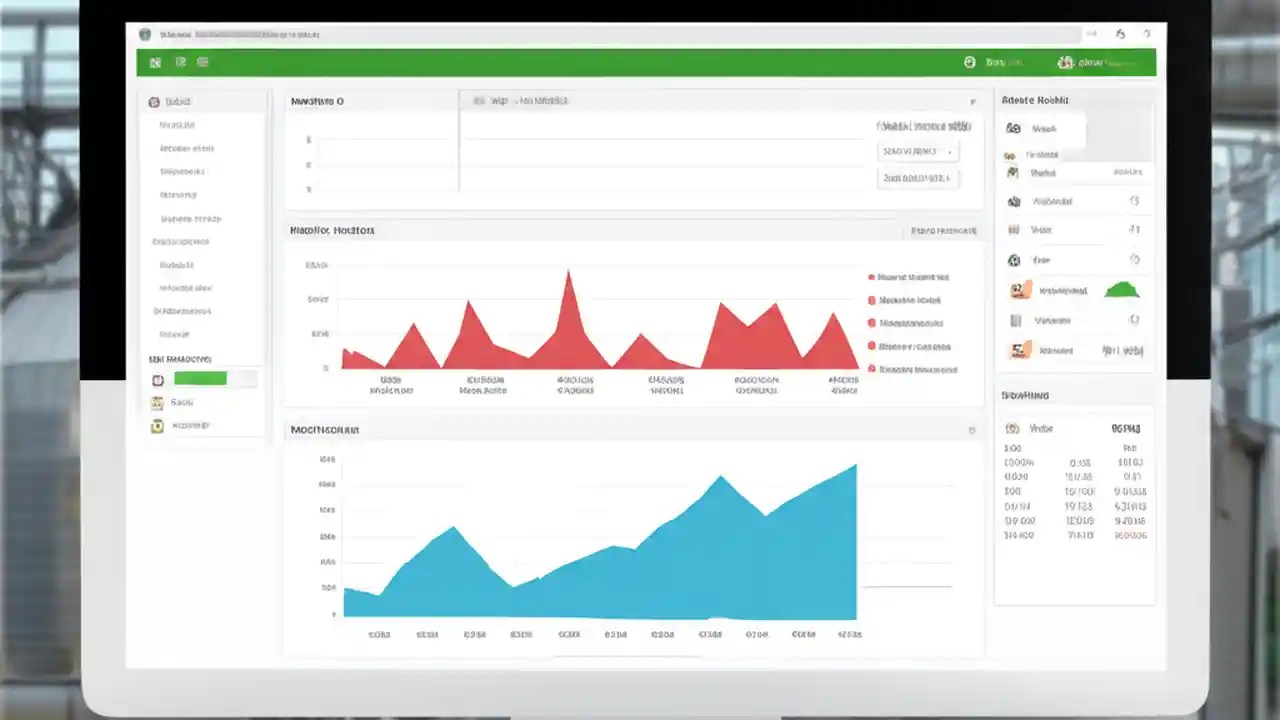Open the dashboard home icon in sidebar
1280x720 pixels.
pos(155,101)
